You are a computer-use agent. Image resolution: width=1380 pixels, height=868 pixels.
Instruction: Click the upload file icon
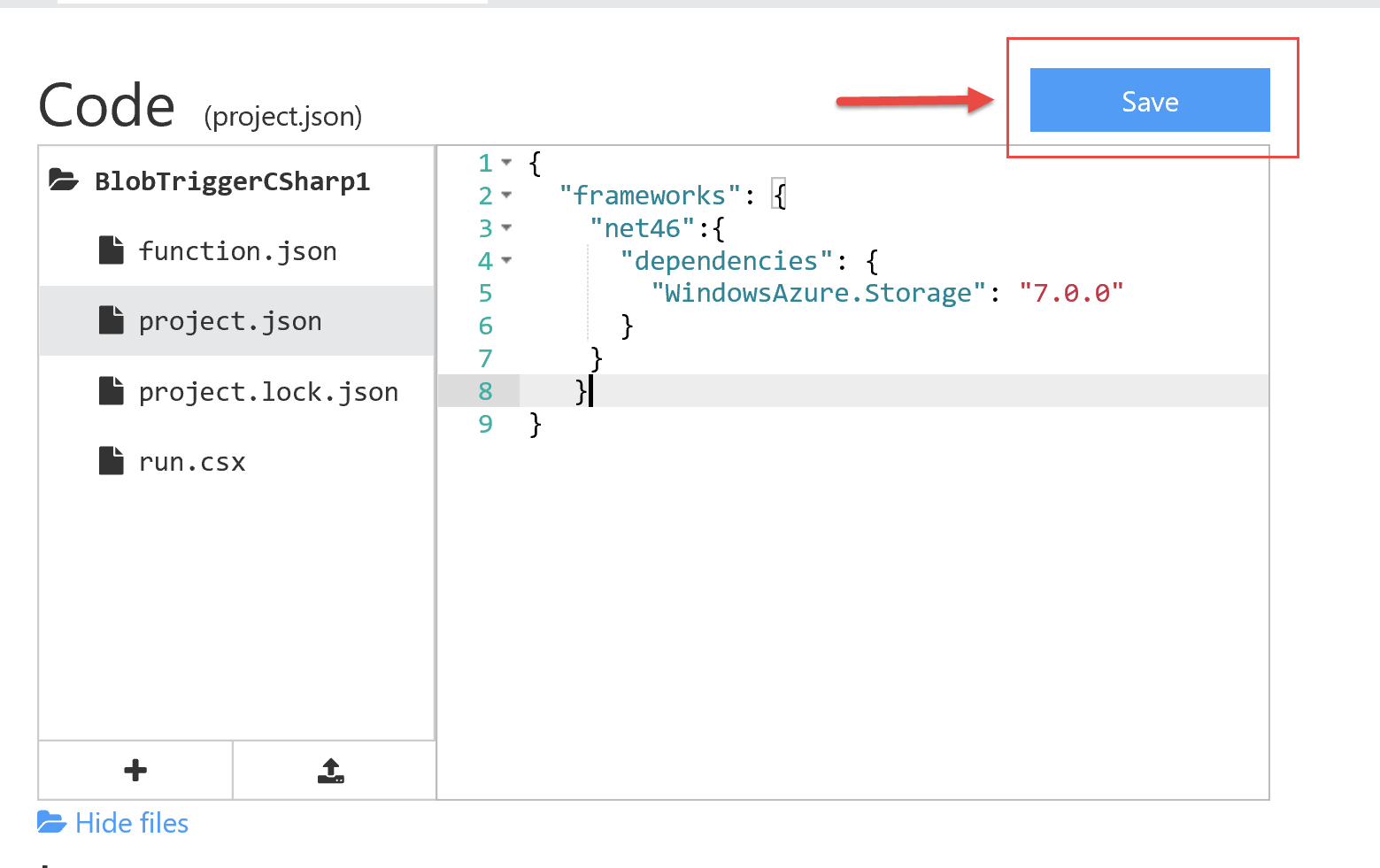pyautogui.click(x=331, y=771)
